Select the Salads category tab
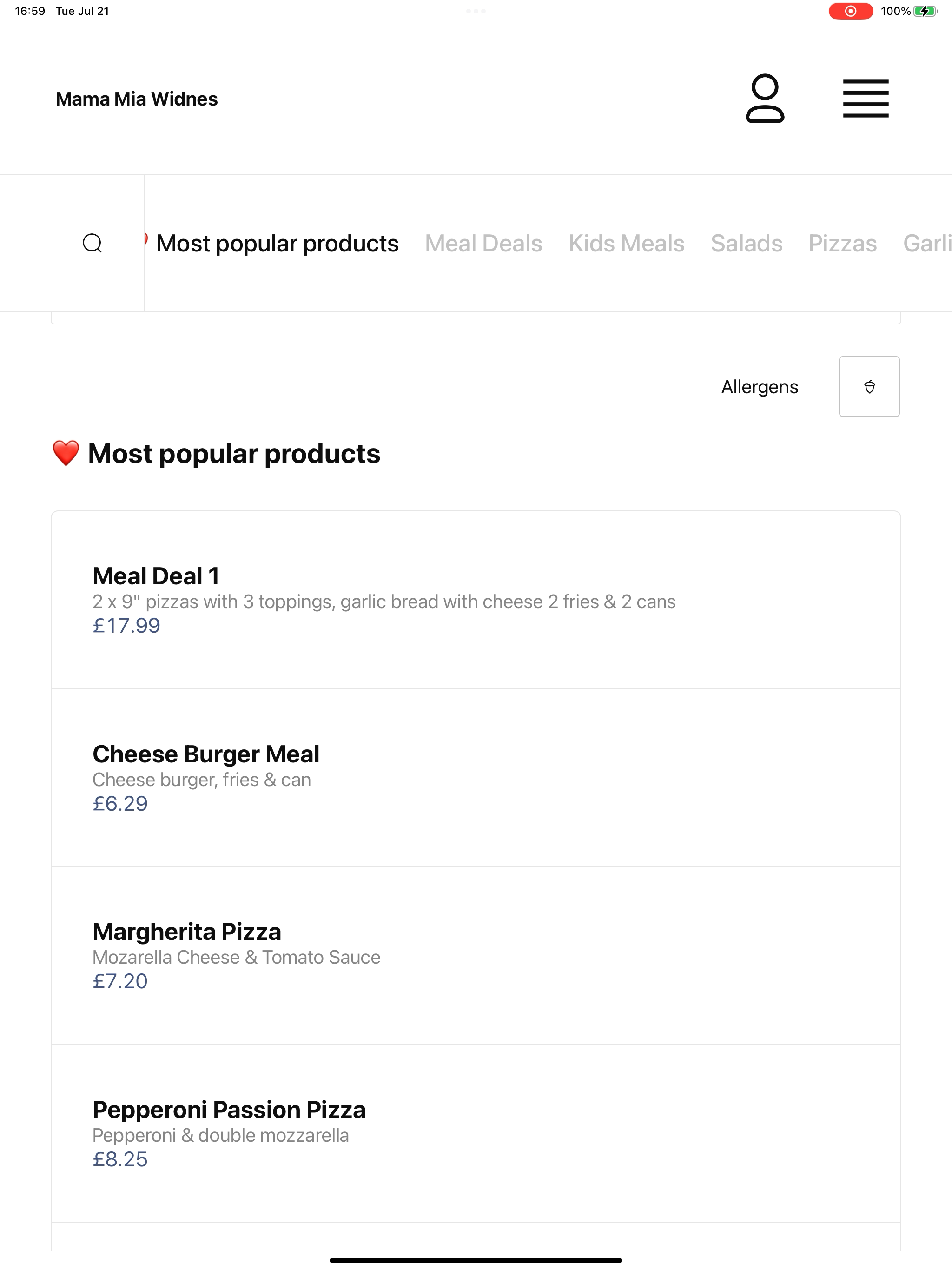Viewport: 952px width, 1270px height. [747, 244]
